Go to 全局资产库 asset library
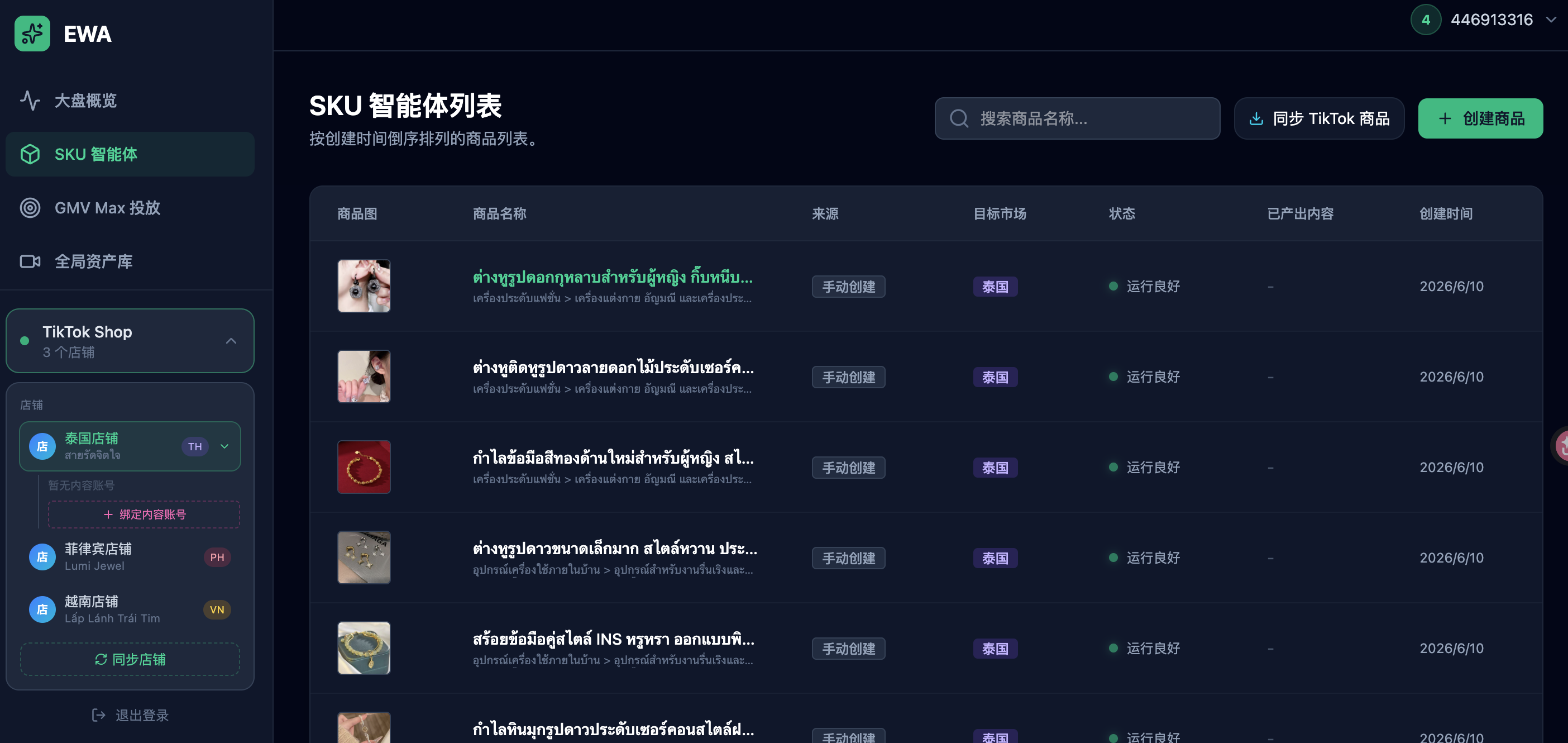The width and height of the screenshot is (1568, 743). (130, 261)
